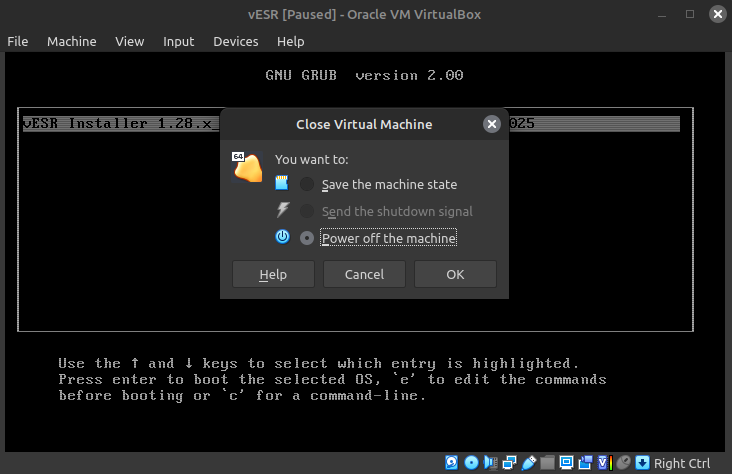
Task: Open the recording status indicator
Action: coord(585,462)
